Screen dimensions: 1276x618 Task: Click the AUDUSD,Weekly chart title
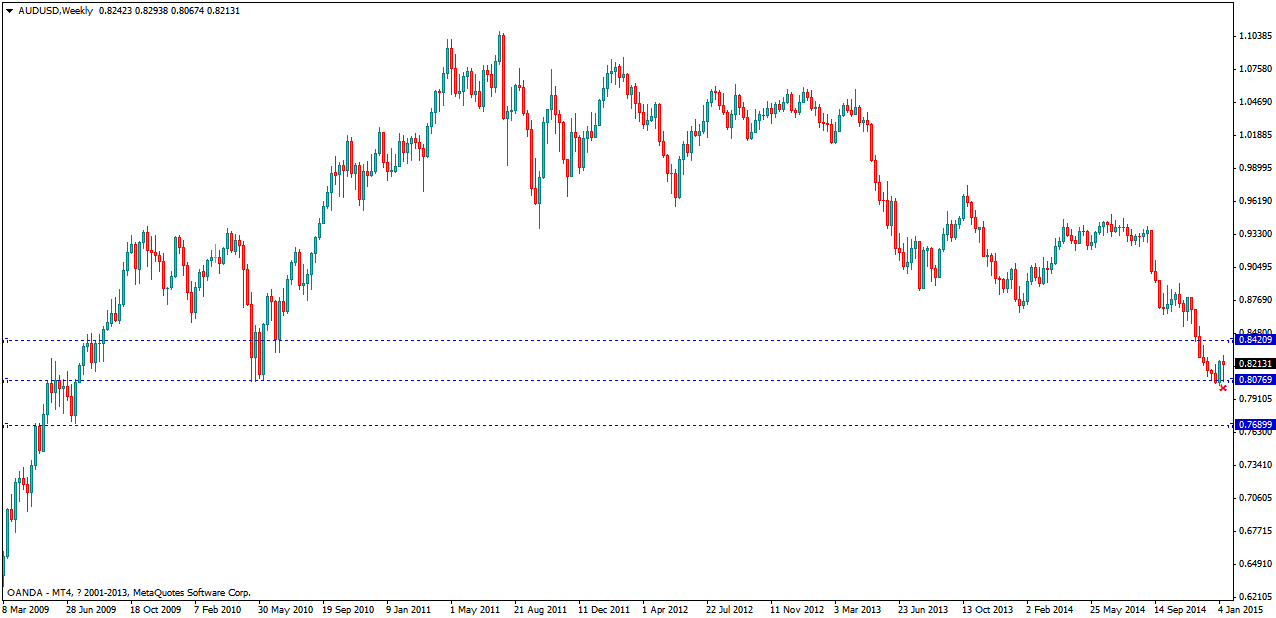tap(55, 10)
